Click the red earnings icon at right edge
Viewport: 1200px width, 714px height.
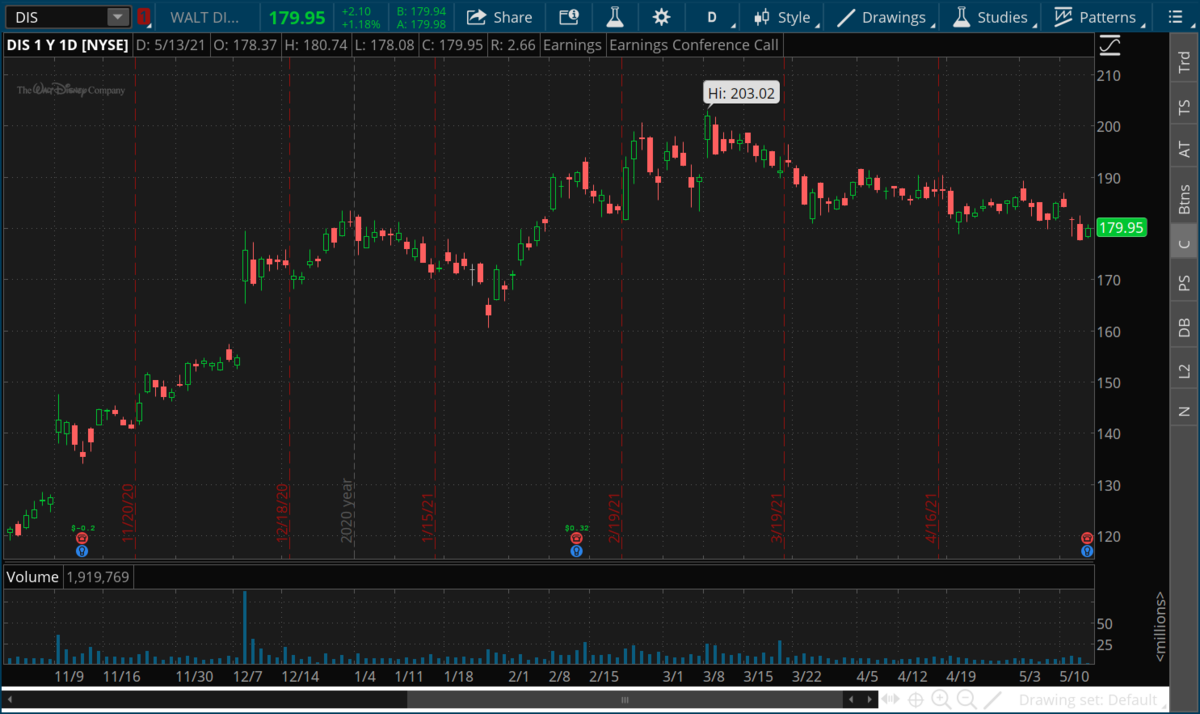pyautogui.click(x=1086, y=538)
